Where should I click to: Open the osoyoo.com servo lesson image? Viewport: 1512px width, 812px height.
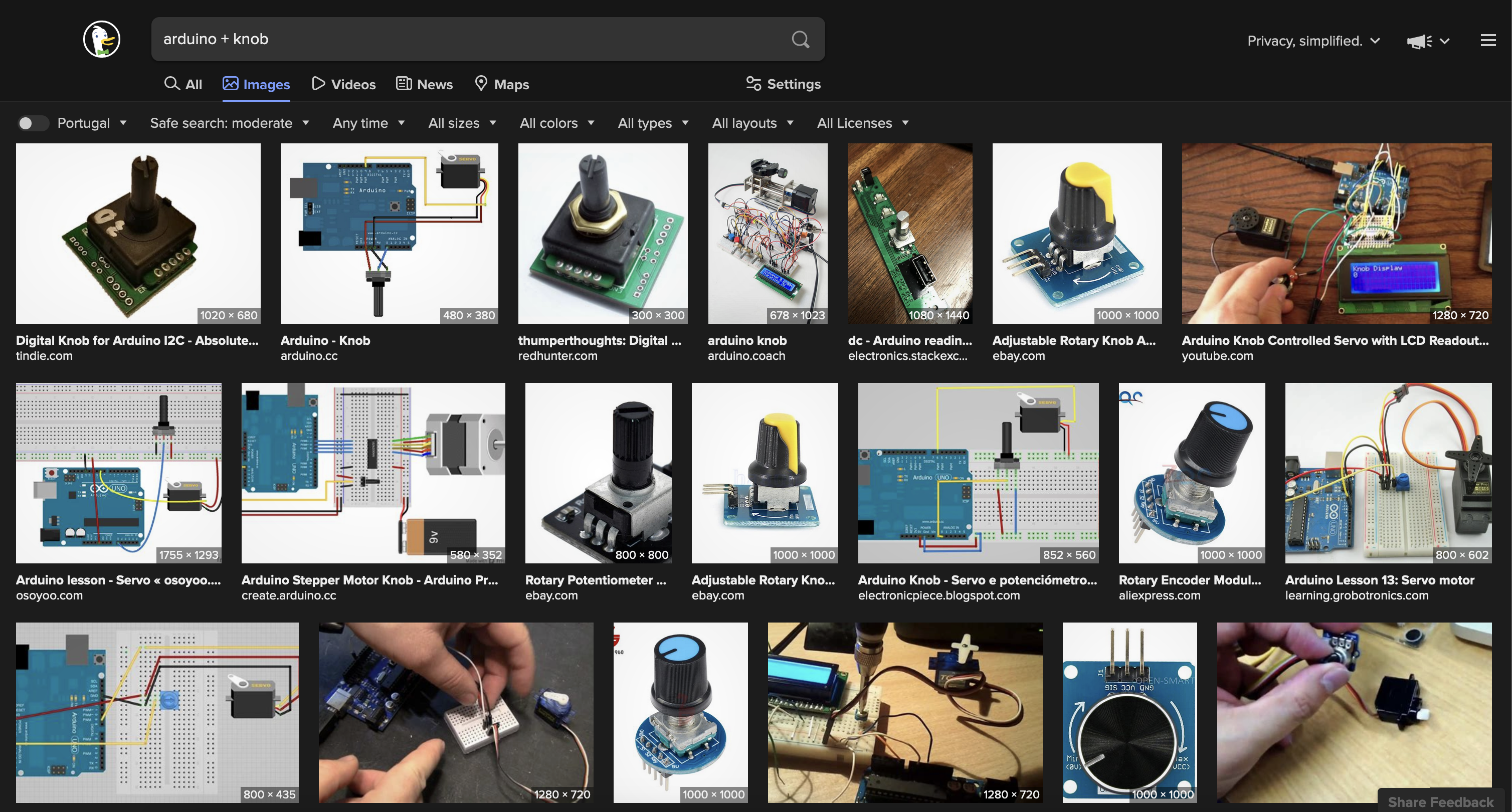119,473
